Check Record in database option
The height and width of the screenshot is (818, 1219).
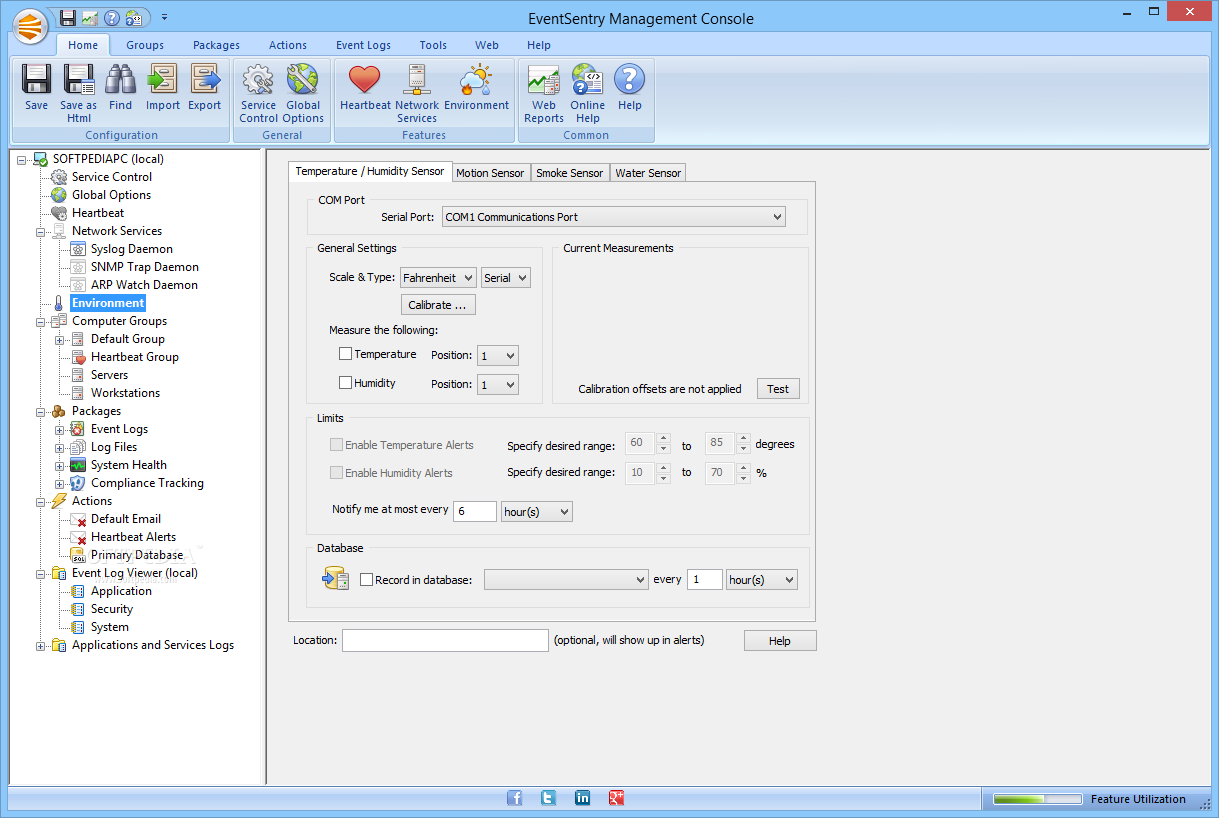pyautogui.click(x=366, y=579)
